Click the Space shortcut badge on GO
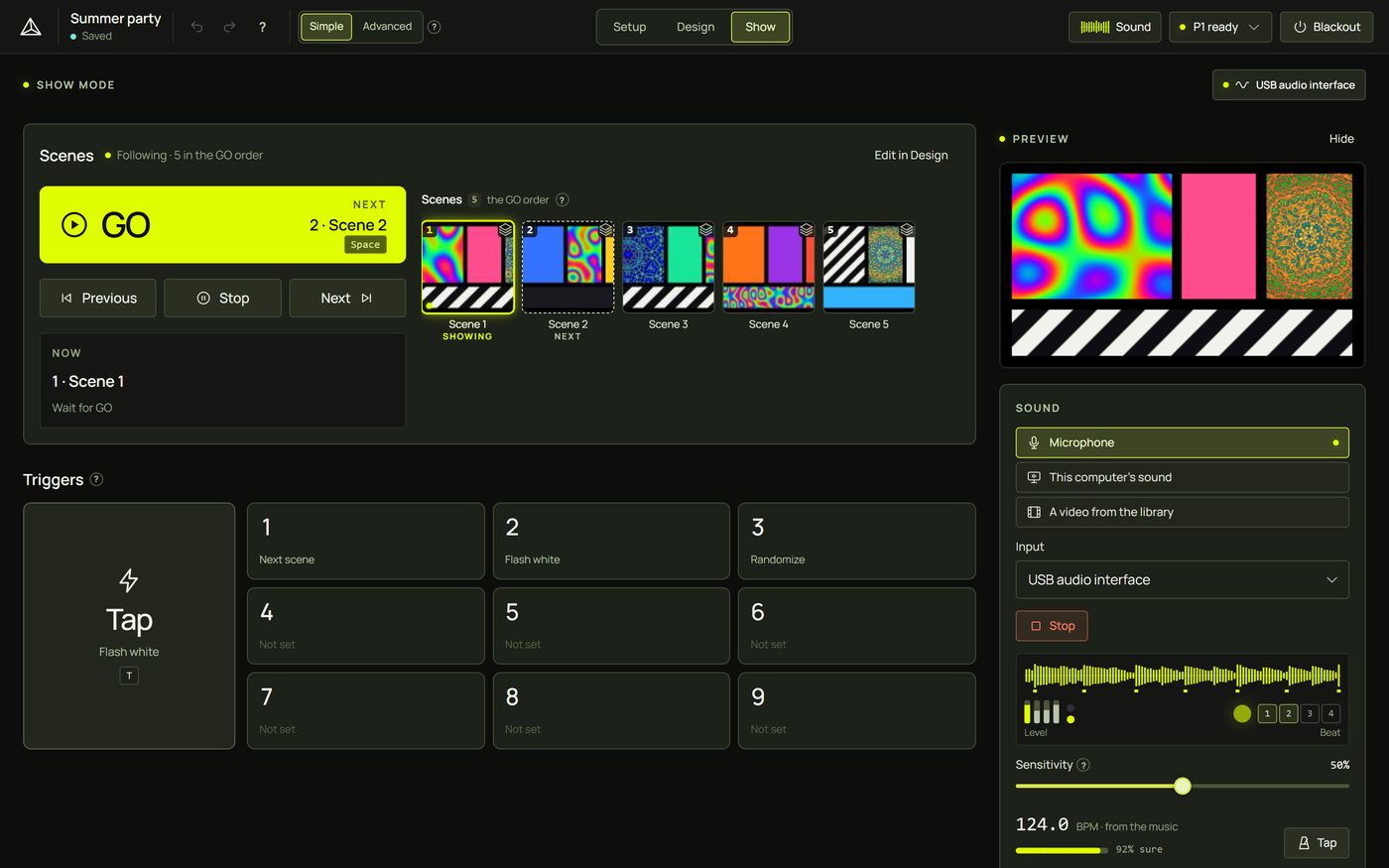 click(x=365, y=244)
